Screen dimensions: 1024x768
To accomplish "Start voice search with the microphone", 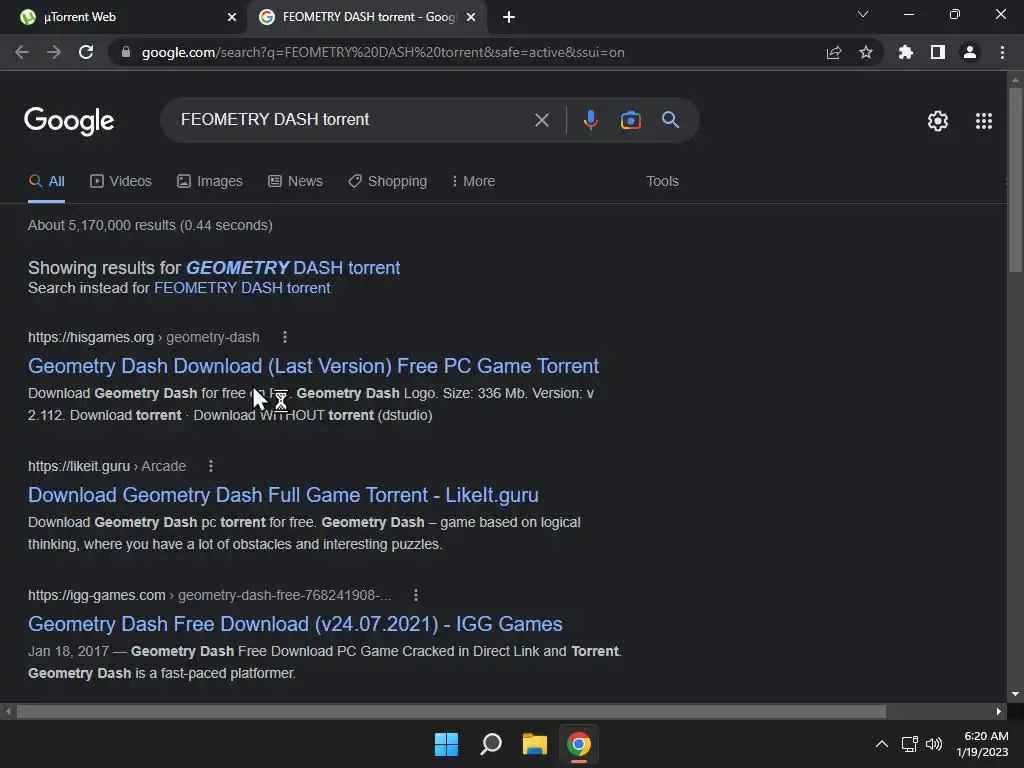I will click(591, 120).
